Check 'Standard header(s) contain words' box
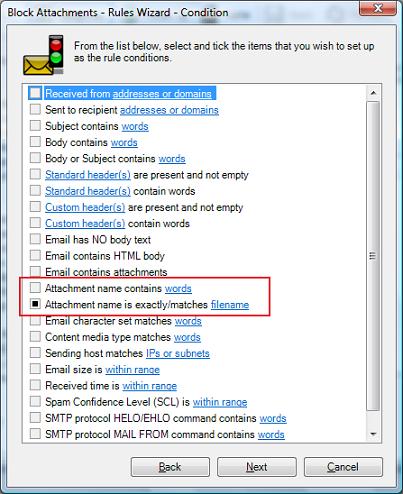This screenshot has width=403, height=494. 35,190
